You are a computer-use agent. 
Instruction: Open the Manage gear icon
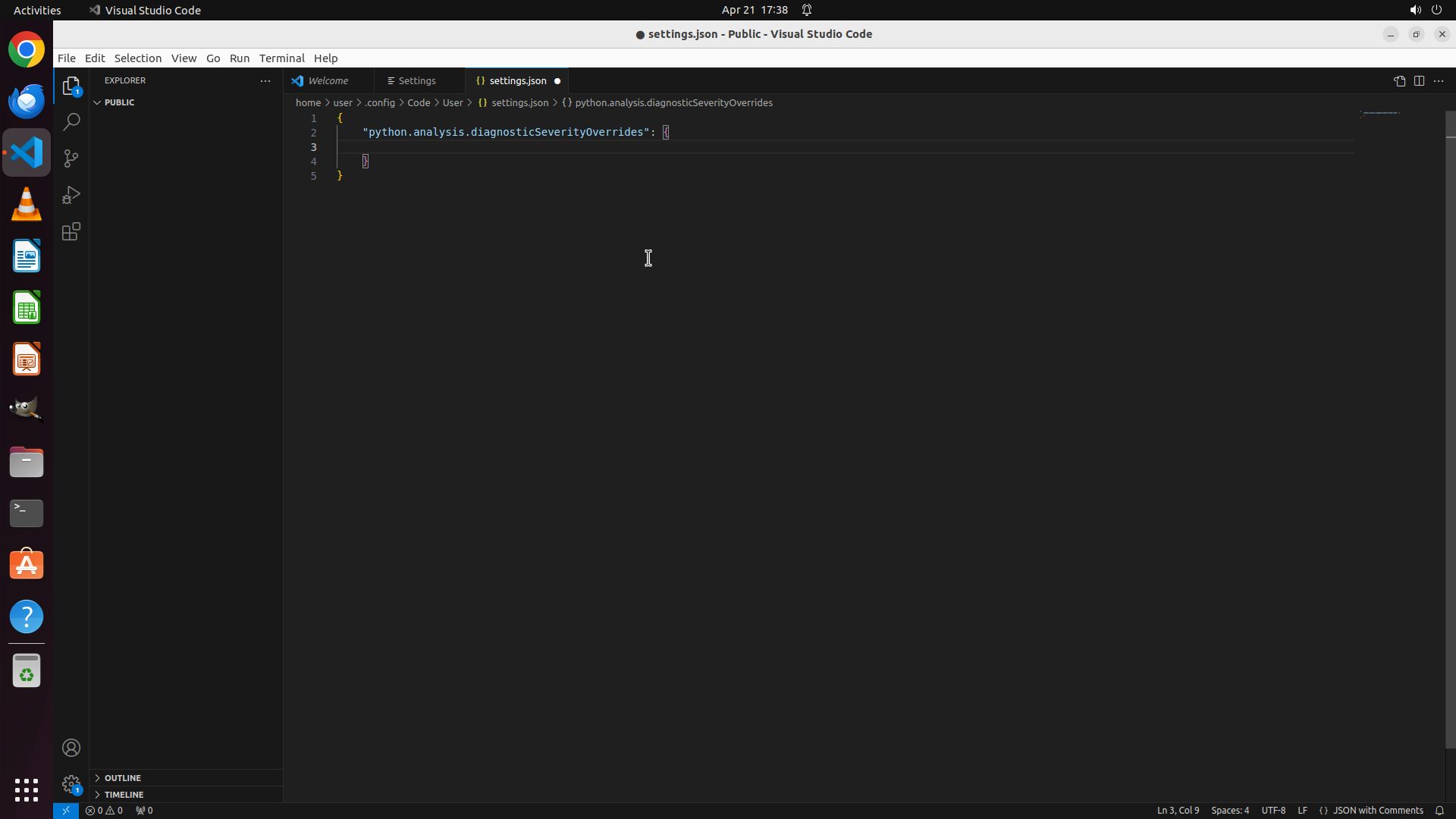tap(71, 783)
